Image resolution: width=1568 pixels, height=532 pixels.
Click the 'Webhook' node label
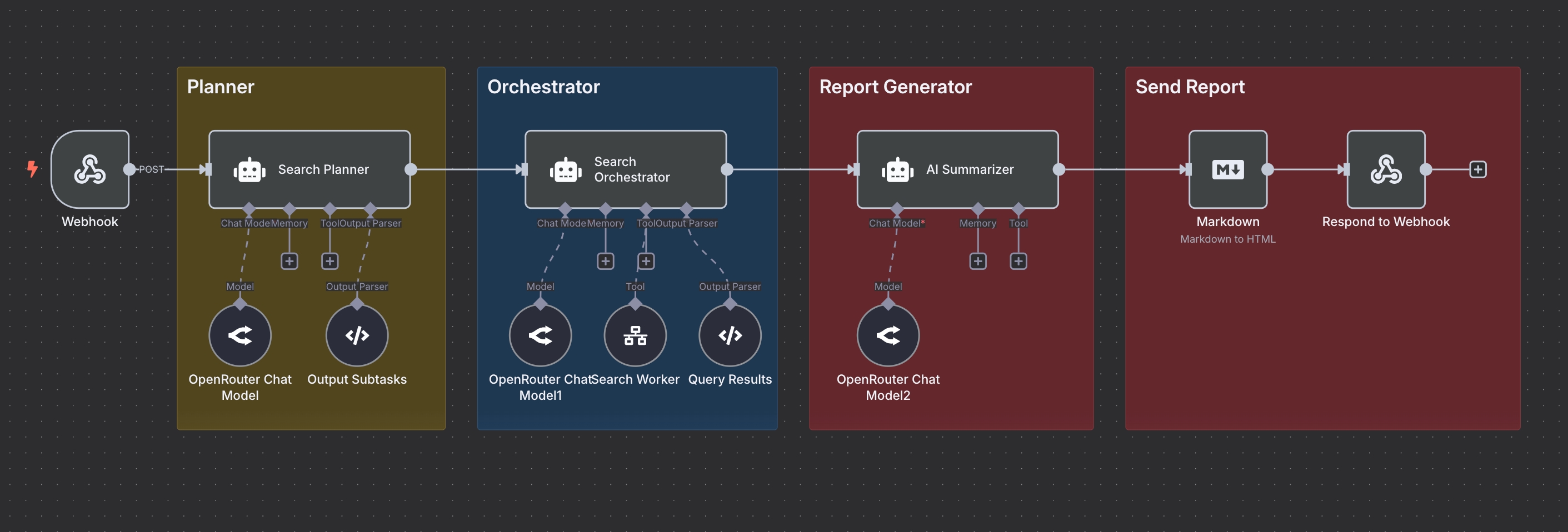click(90, 222)
